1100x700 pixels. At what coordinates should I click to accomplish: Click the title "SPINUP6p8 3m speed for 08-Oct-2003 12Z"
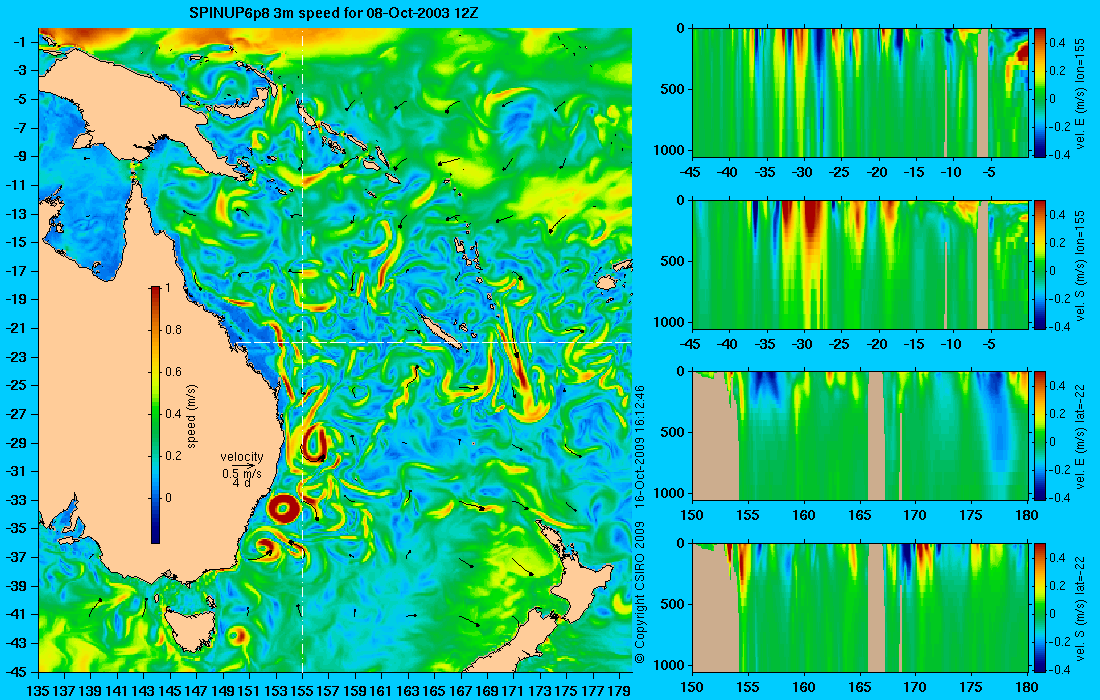(x=334, y=13)
